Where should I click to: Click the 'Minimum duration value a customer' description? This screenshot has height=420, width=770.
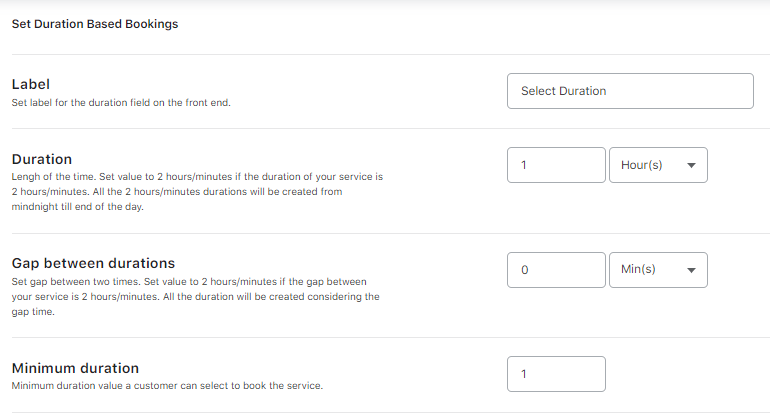[167, 386]
